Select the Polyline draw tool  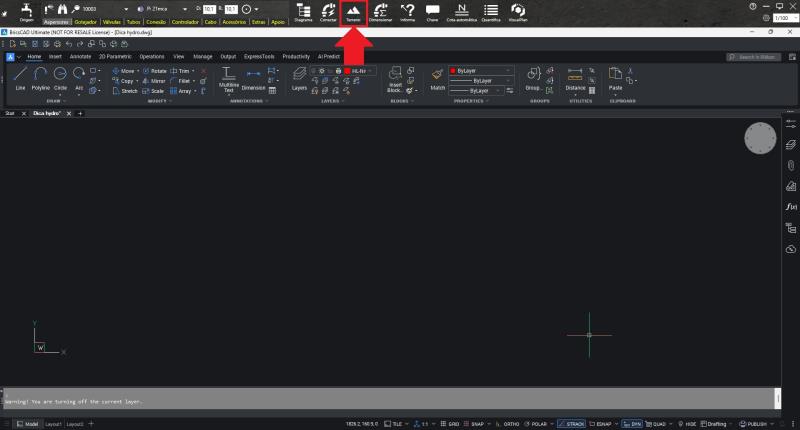[x=40, y=78]
